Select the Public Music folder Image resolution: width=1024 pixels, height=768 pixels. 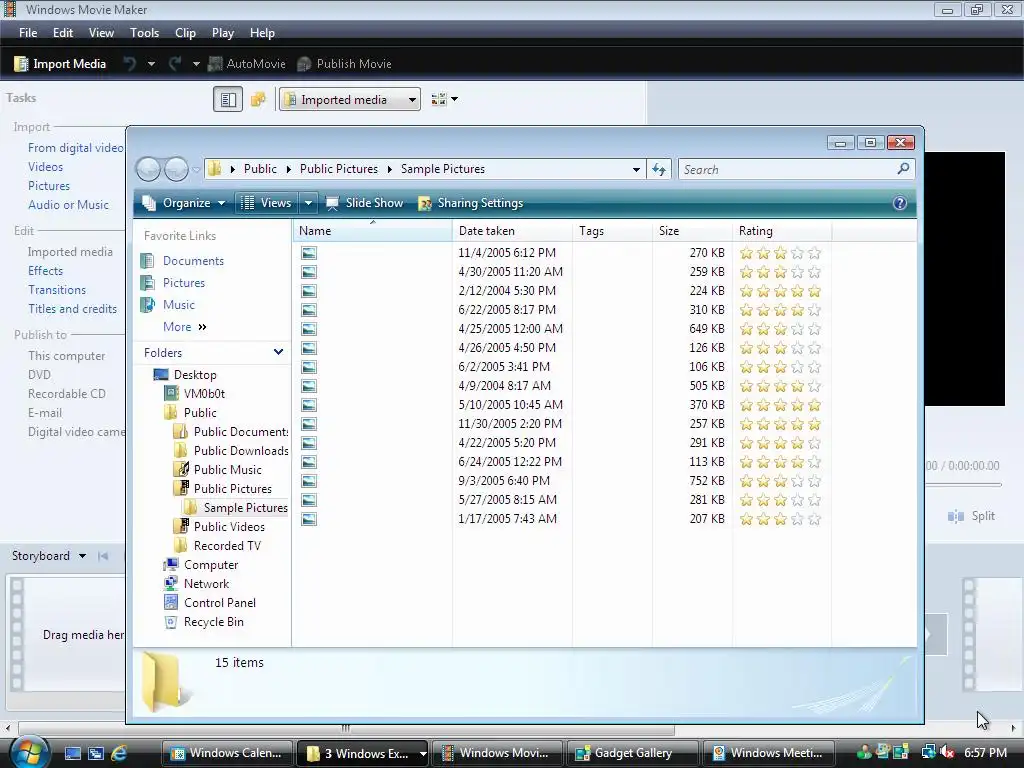[227, 470]
